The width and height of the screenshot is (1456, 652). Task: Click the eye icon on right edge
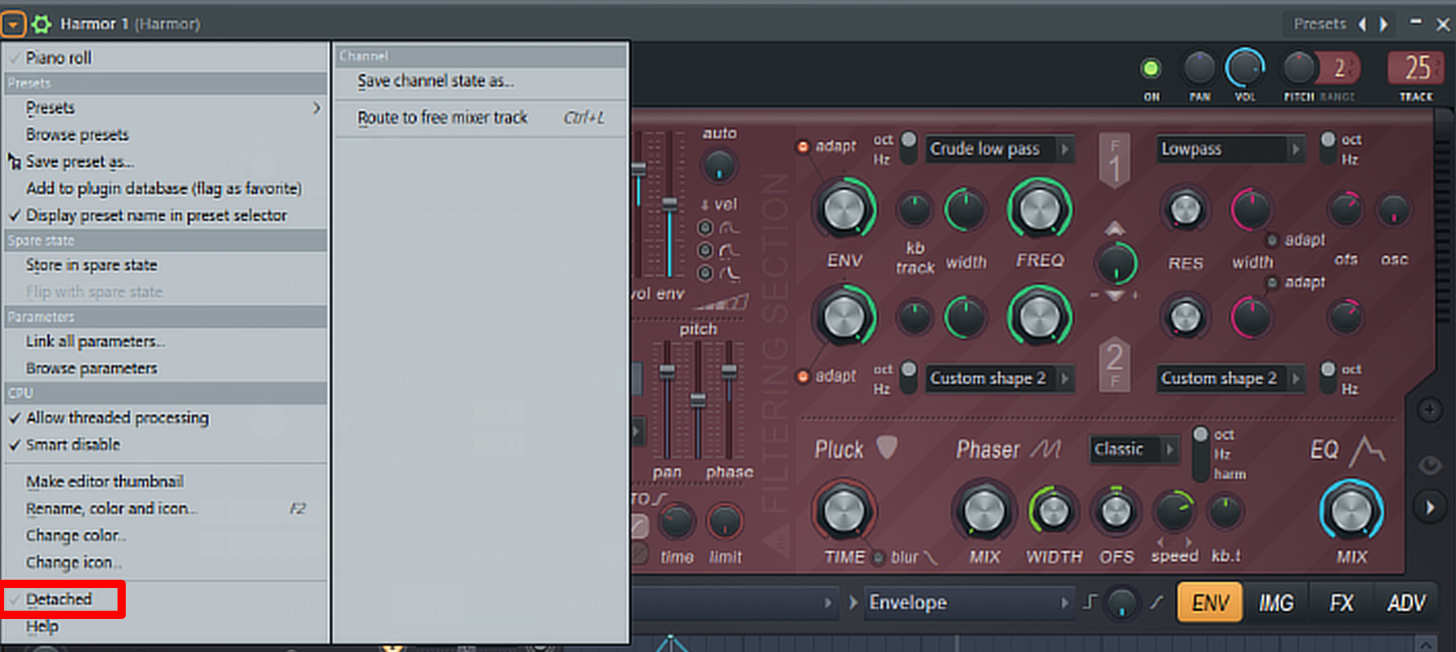(x=1430, y=465)
